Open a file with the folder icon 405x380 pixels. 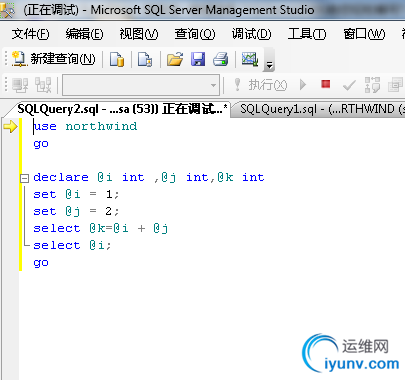[175, 59]
